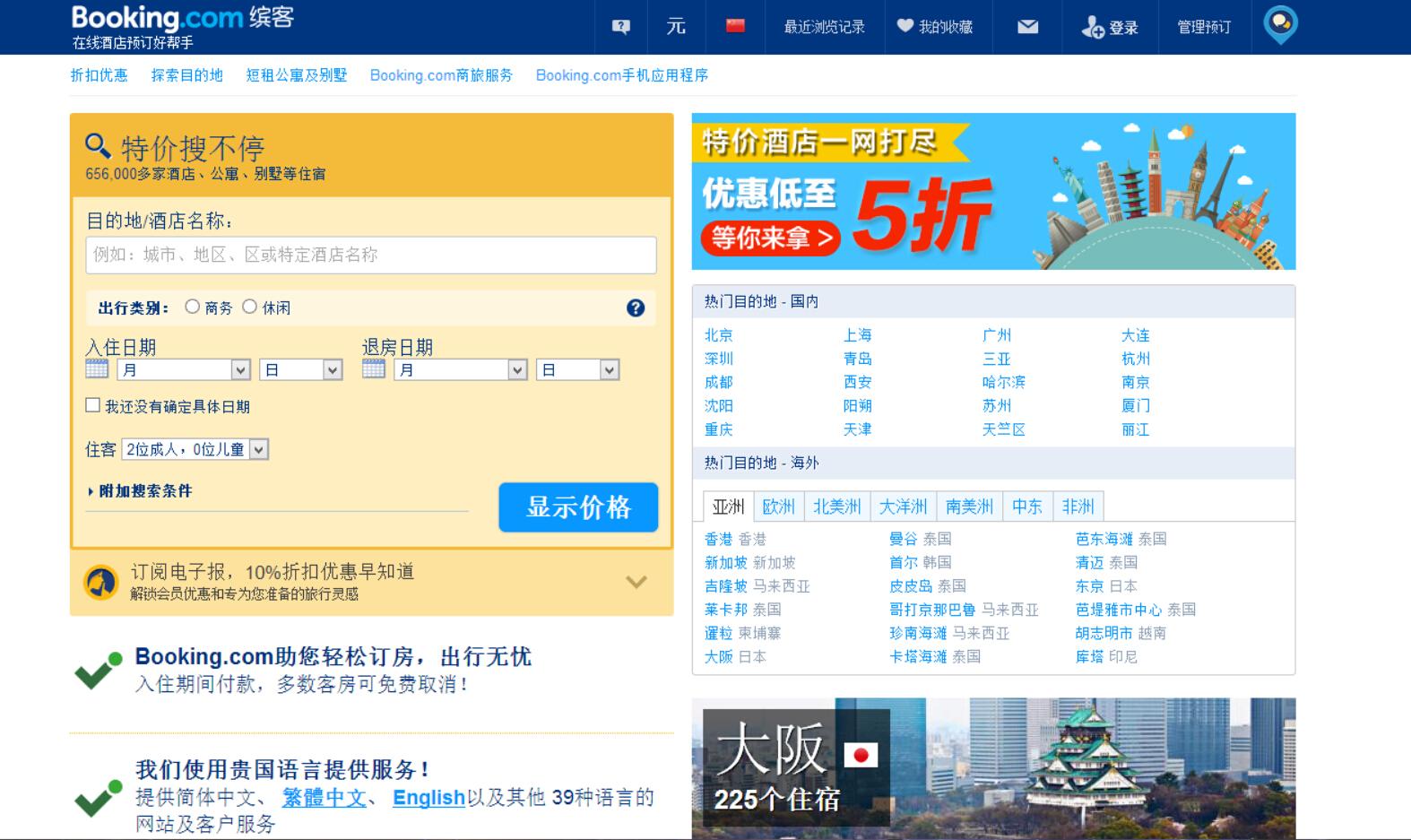1411x840 pixels.
Task: Switch to 非洲 tab
Action: click(x=1078, y=507)
